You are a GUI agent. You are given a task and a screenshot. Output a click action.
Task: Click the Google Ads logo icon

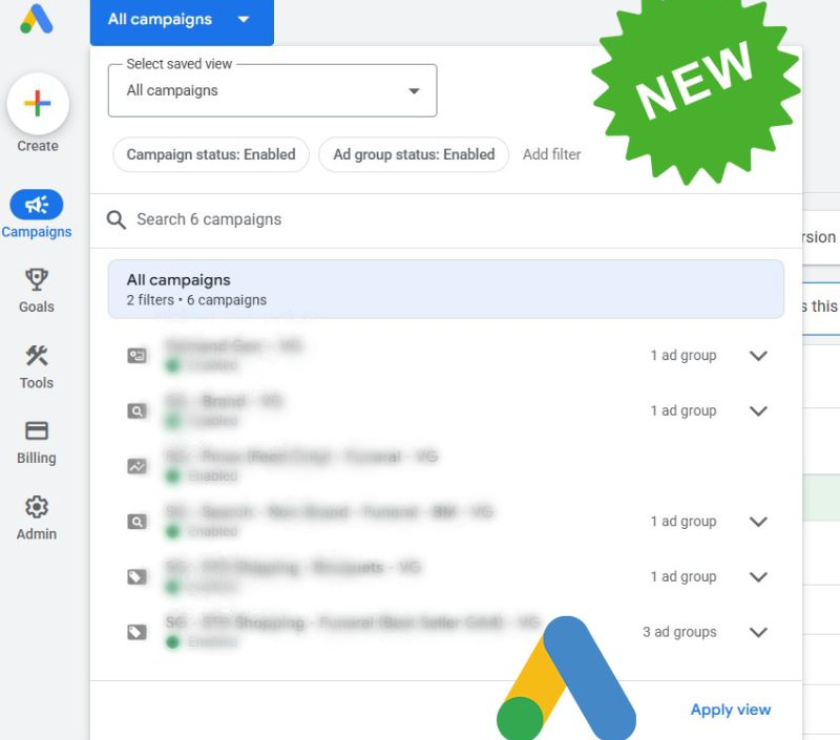pyautogui.click(x=36, y=19)
